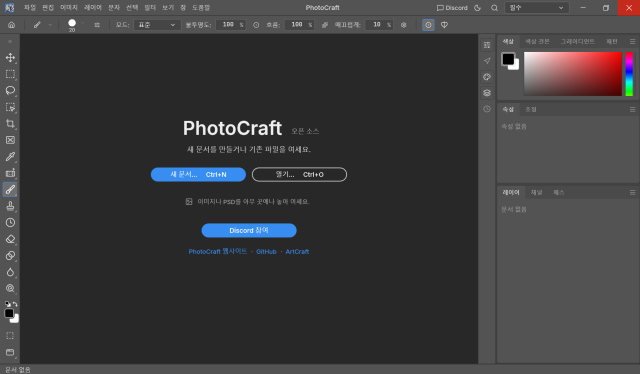Click the PhotoCraft app logo icon
Image resolution: width=640 pixels, height=374 pixels.
9,8
